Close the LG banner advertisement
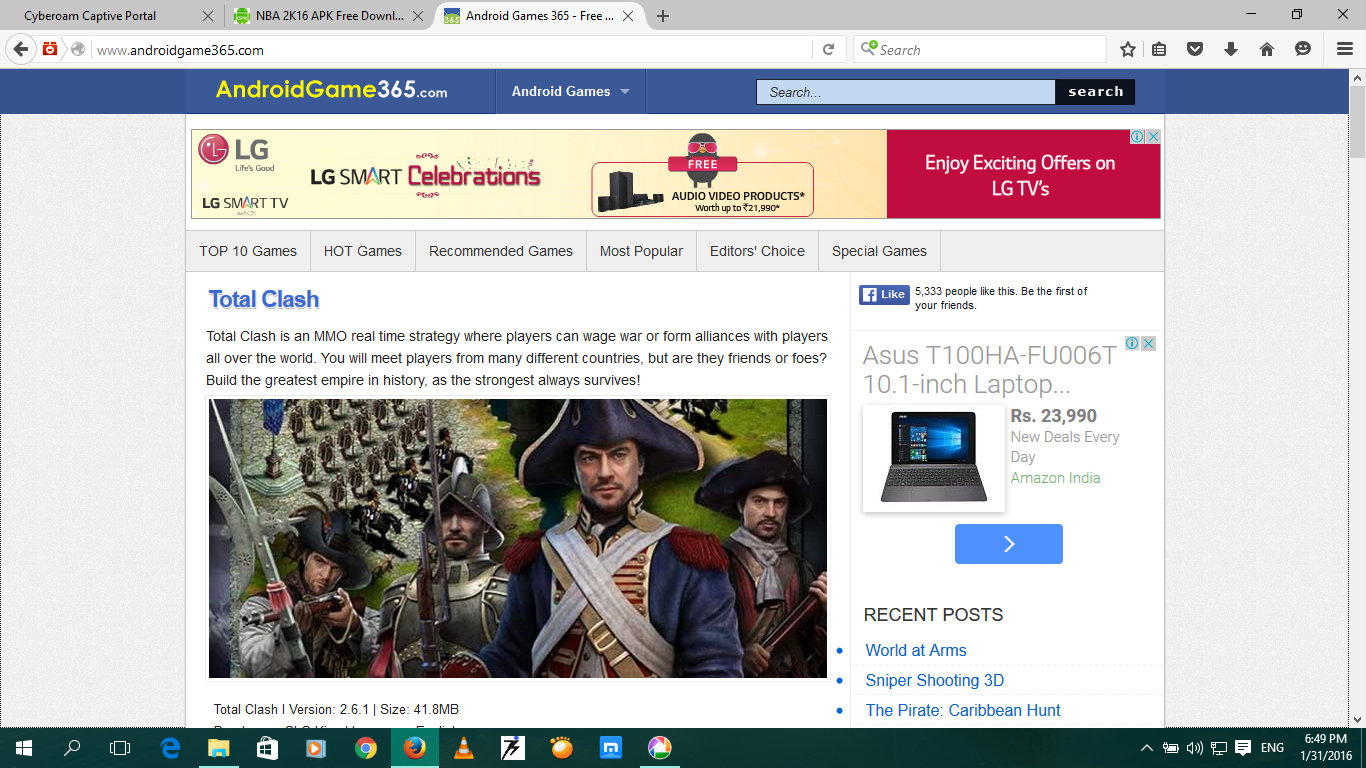 coord(1153,136)
